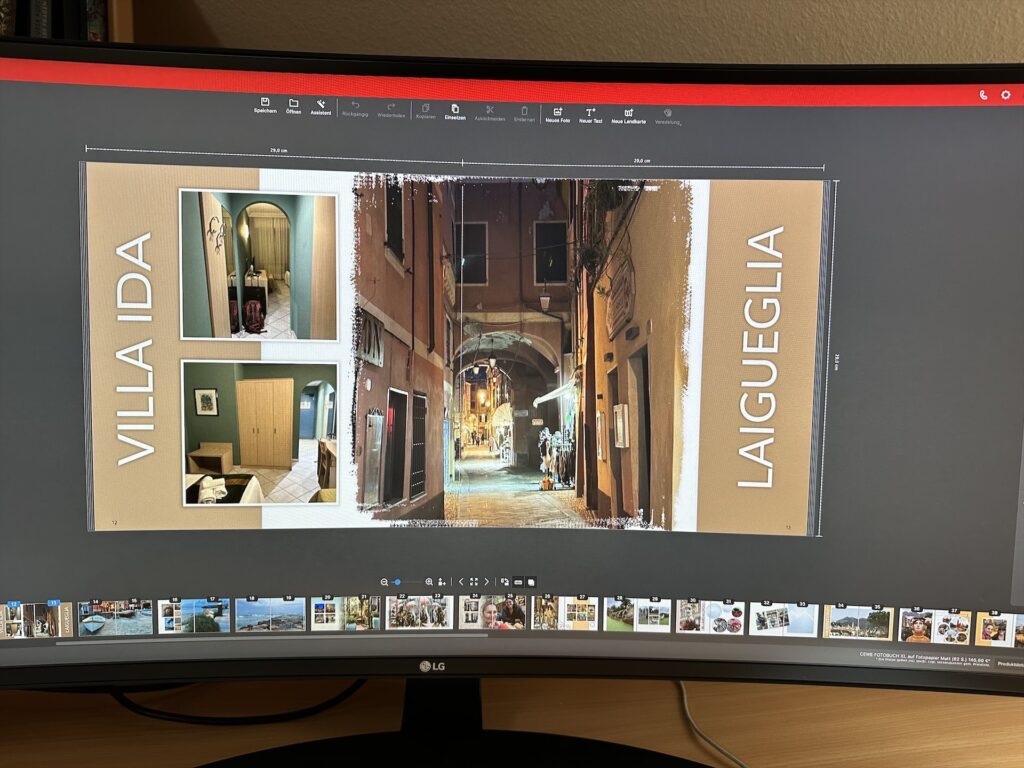
Task: Toggle the stacked pages view button
Action: coord(530,581)
